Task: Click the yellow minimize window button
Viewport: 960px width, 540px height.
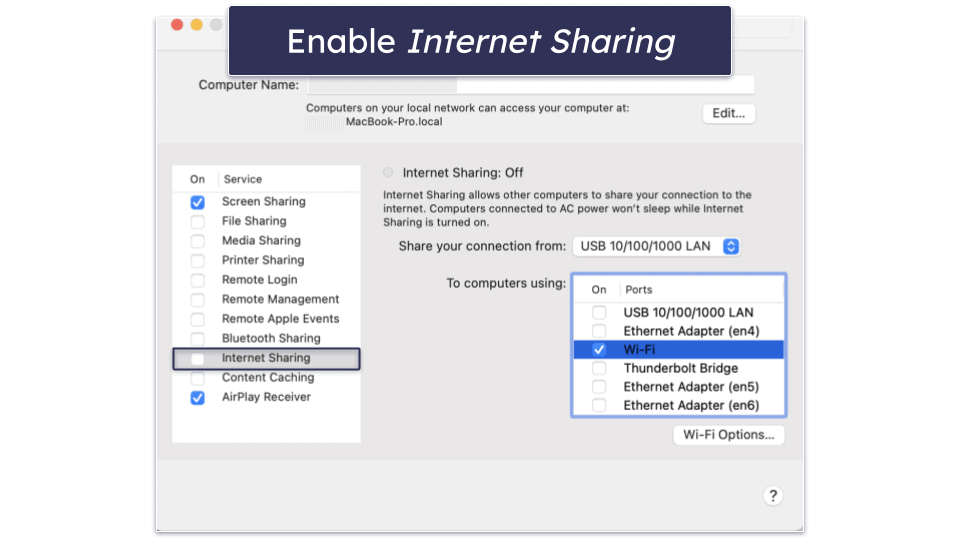Action: tap(196, 25)
